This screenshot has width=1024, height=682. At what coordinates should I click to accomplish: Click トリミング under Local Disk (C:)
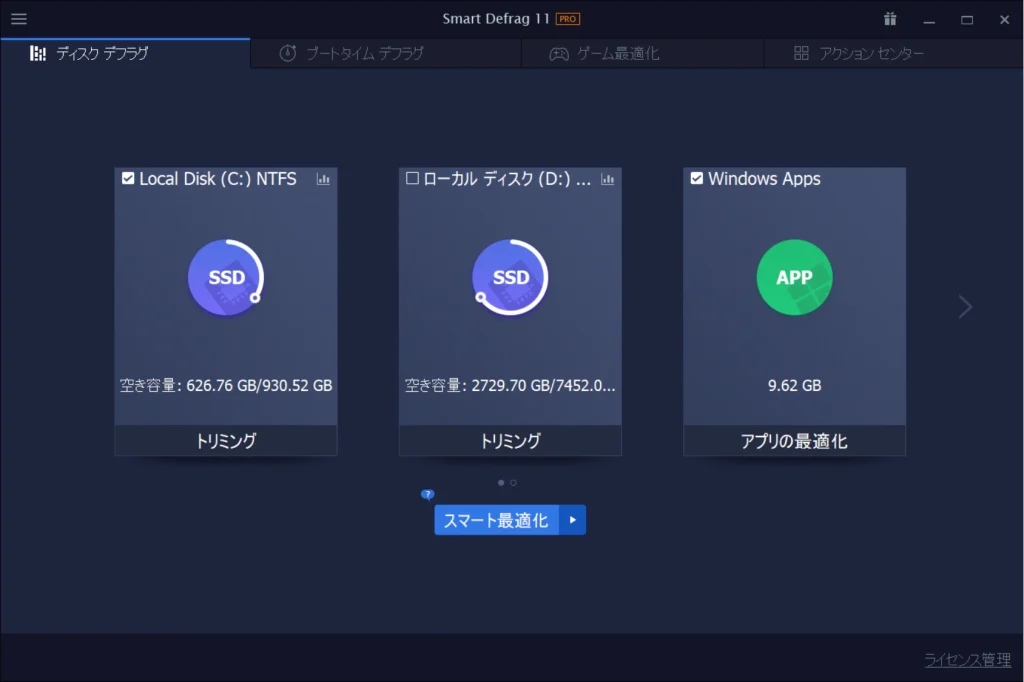[226, 441]
